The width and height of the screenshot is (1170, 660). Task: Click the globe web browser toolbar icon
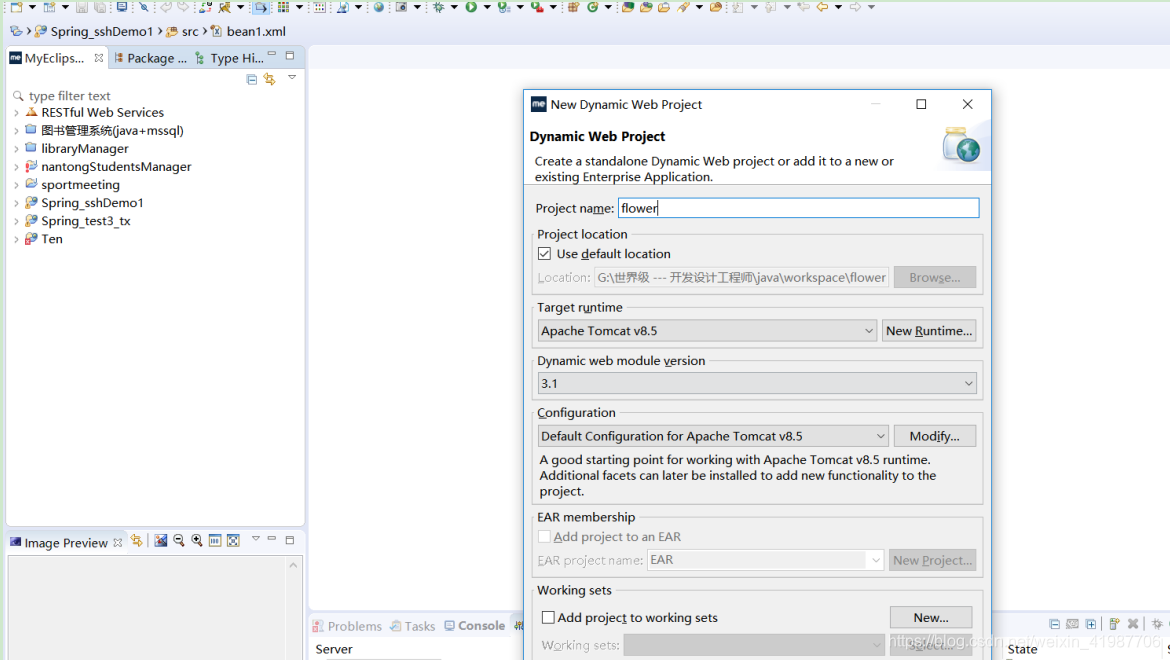pos(379,7)
